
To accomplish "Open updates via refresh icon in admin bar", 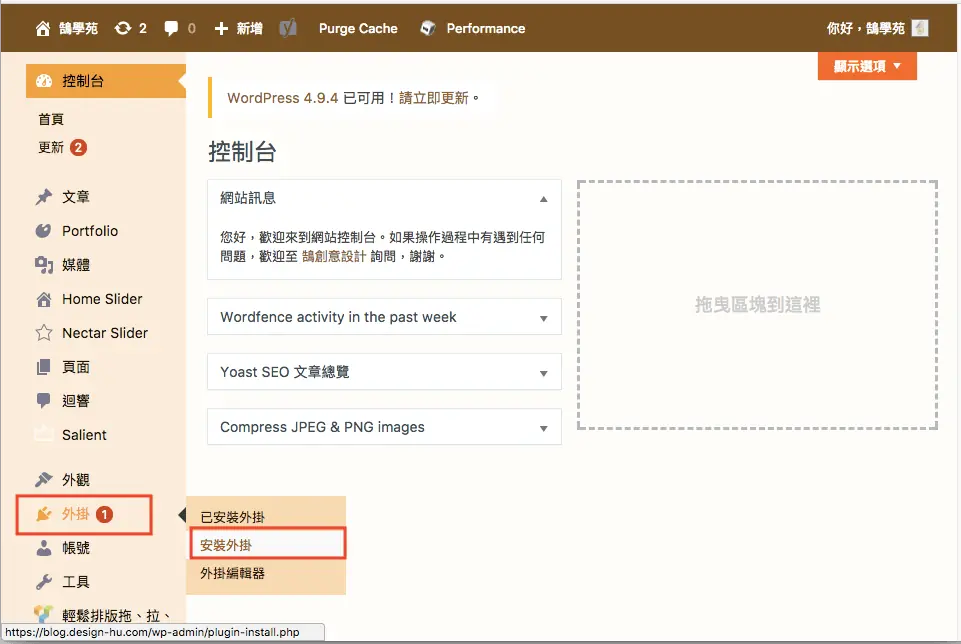I will click(x=123, y=28).
